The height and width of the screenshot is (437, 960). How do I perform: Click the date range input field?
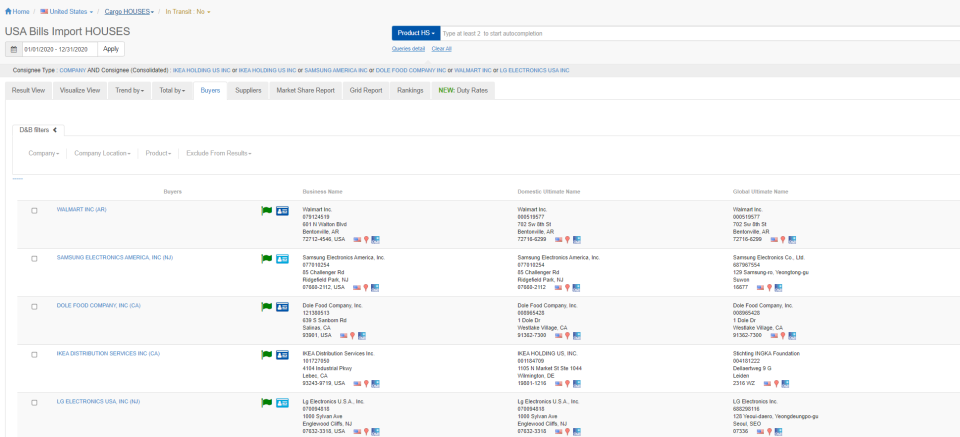59,49
